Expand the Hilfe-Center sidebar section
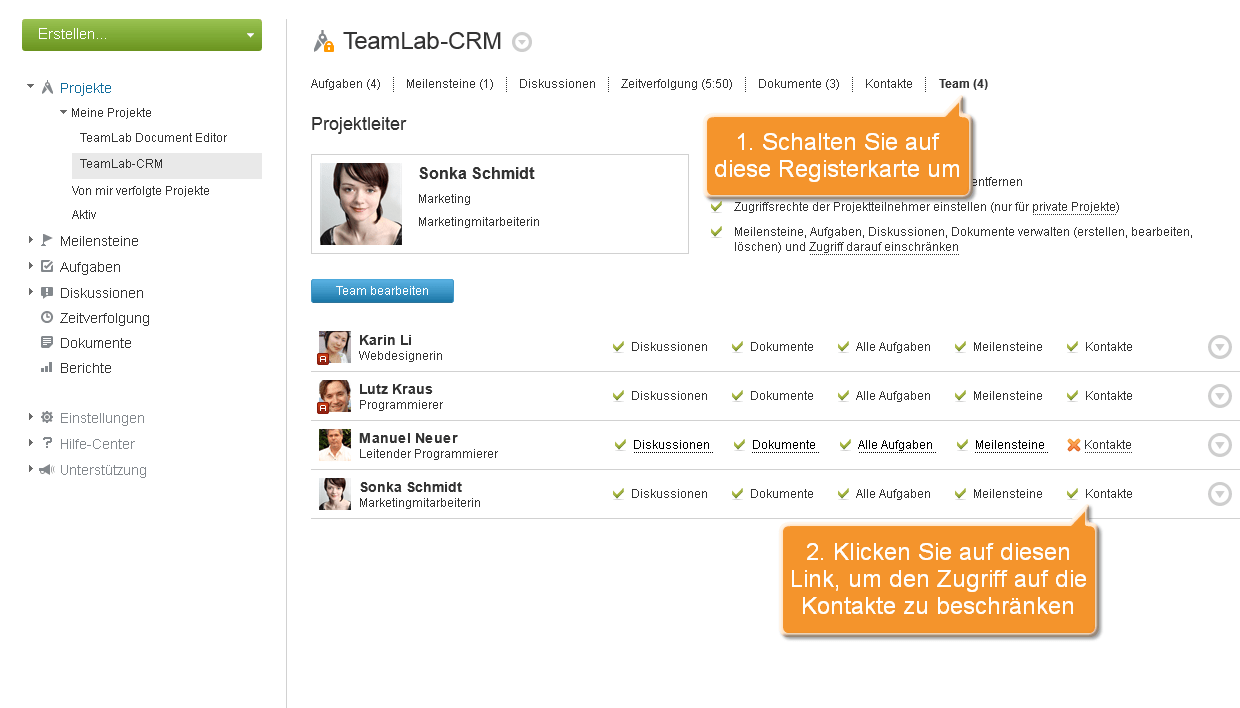 coord(31,443)
